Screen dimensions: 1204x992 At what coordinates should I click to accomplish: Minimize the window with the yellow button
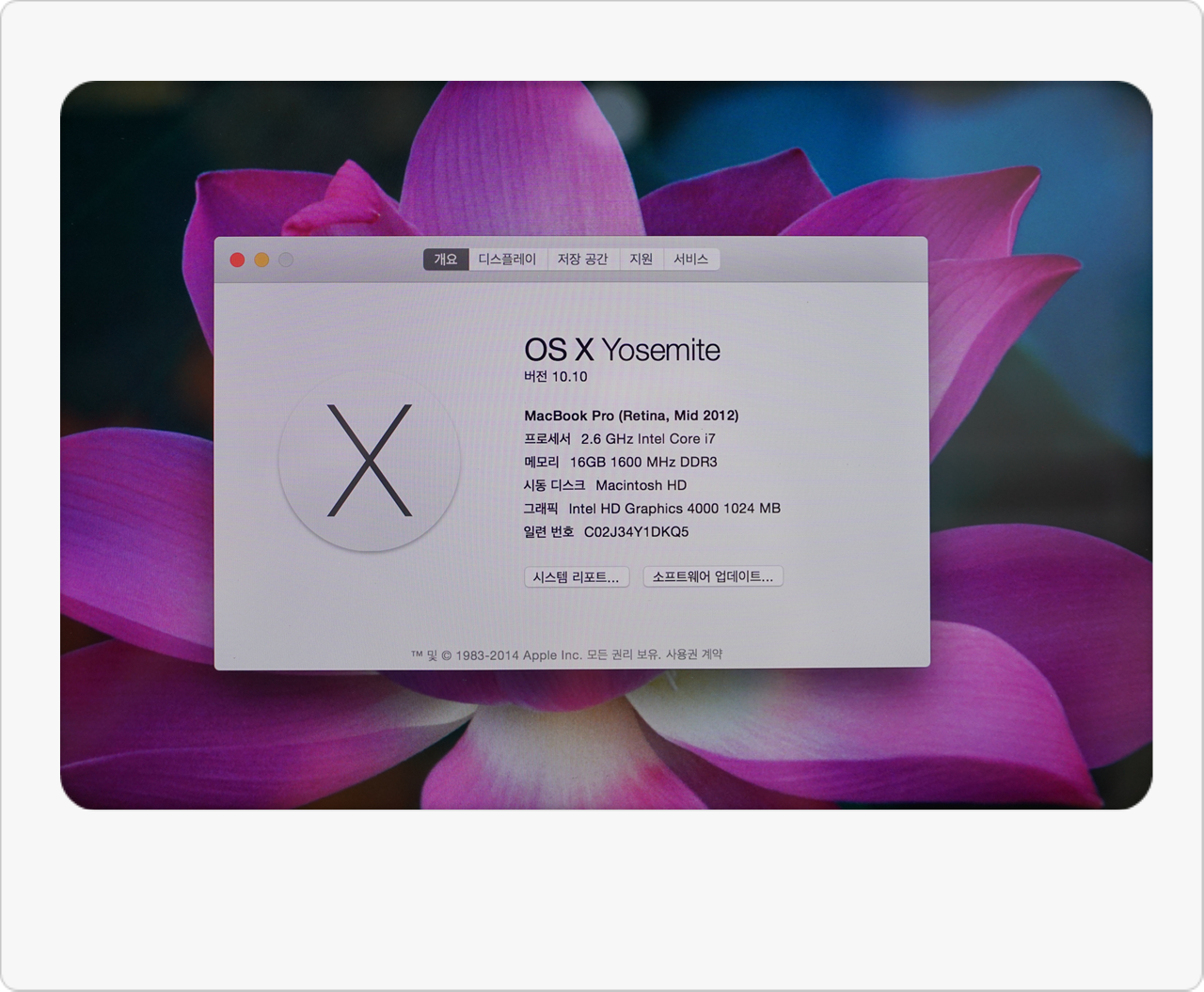pyautogui.click(x=261, y=260)
